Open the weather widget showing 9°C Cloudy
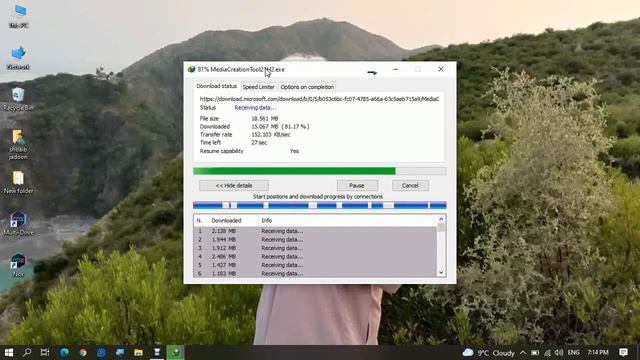The height and width of the screenshot is (360, 640). [489, 353]
